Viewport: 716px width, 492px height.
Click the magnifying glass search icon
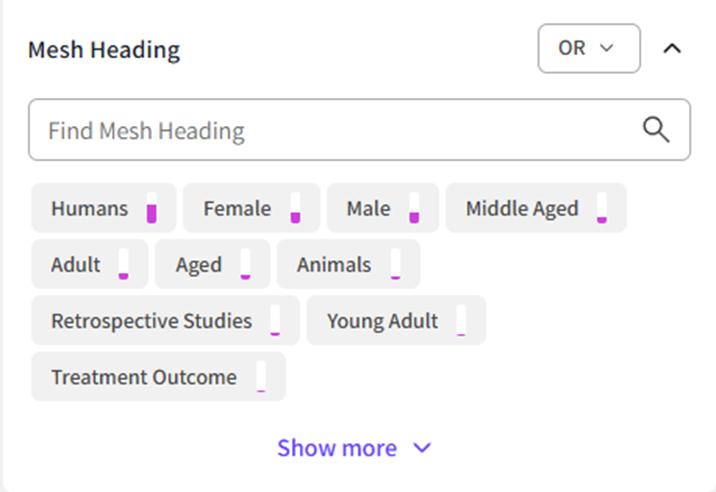(656, 130)
